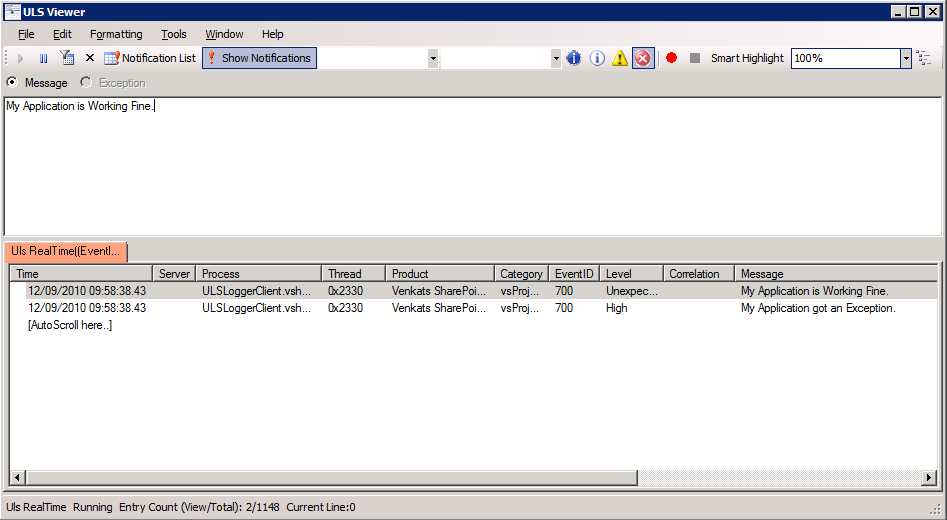Sort by the Process column header
Screen dimensions: 947x520
(258, 274)
